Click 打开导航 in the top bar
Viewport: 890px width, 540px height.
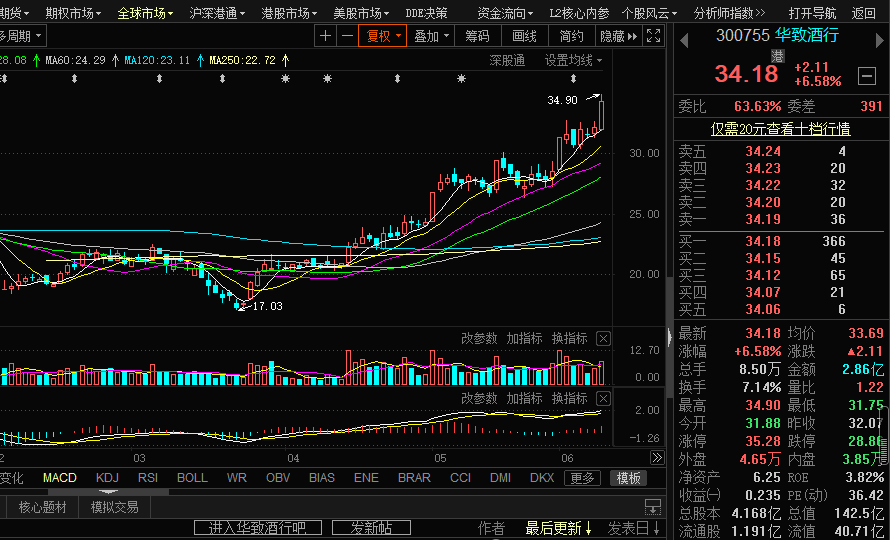(x=812, y=12)
